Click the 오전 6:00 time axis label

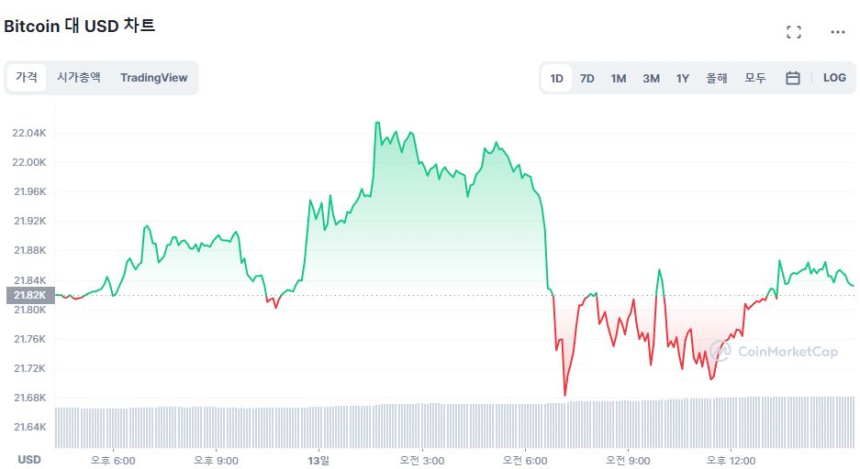[525, 460]
